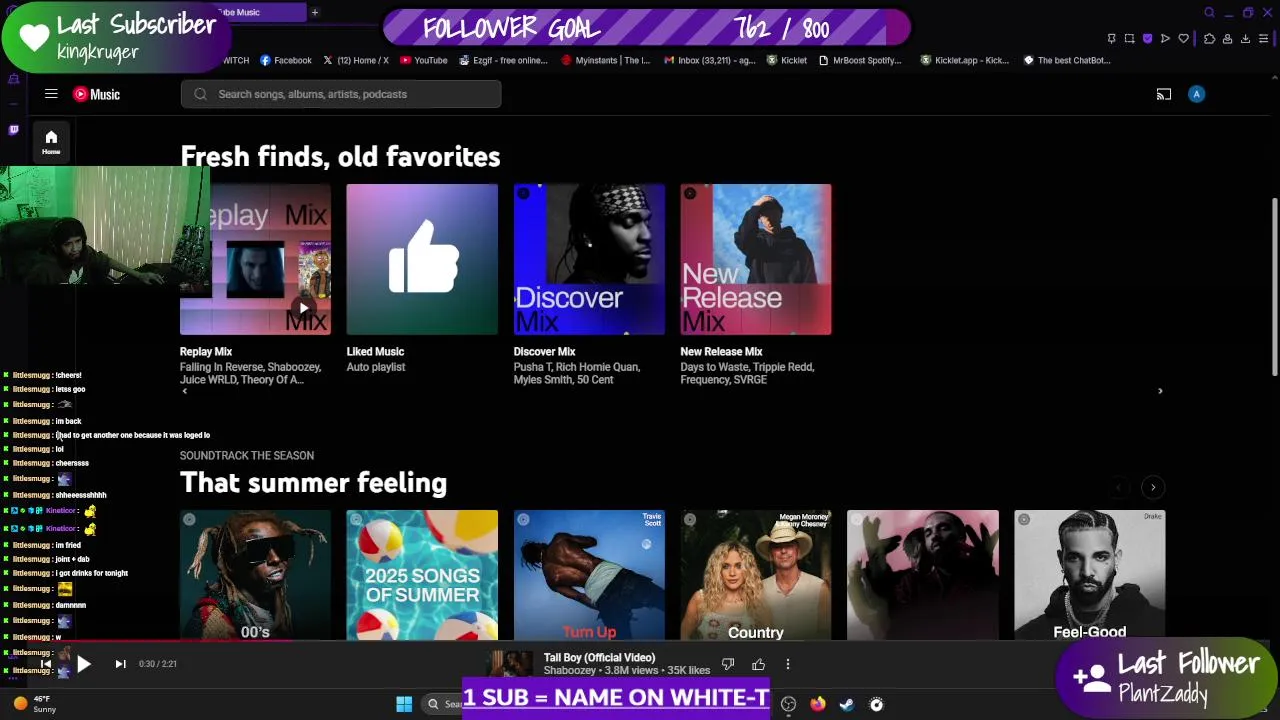Viewport: 1280px width, 720px height.
Task: Open the Liked Music auto playlist
Action: pos(422,259)
